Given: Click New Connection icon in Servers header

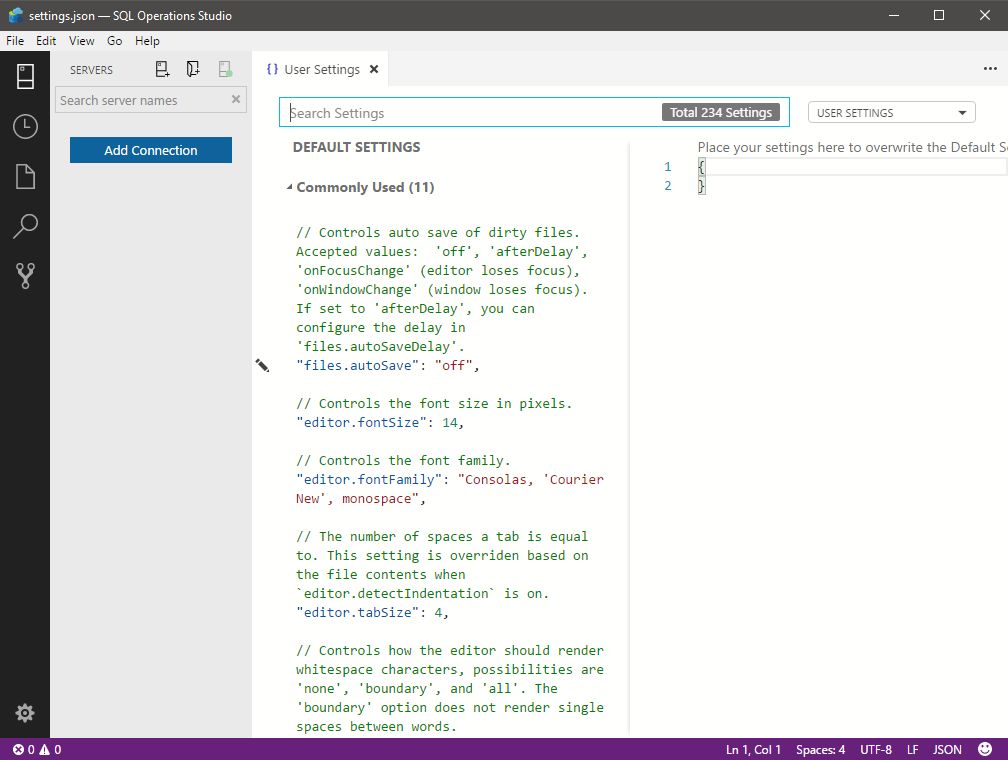Looking at the screenshot, I should coord(163,69).
